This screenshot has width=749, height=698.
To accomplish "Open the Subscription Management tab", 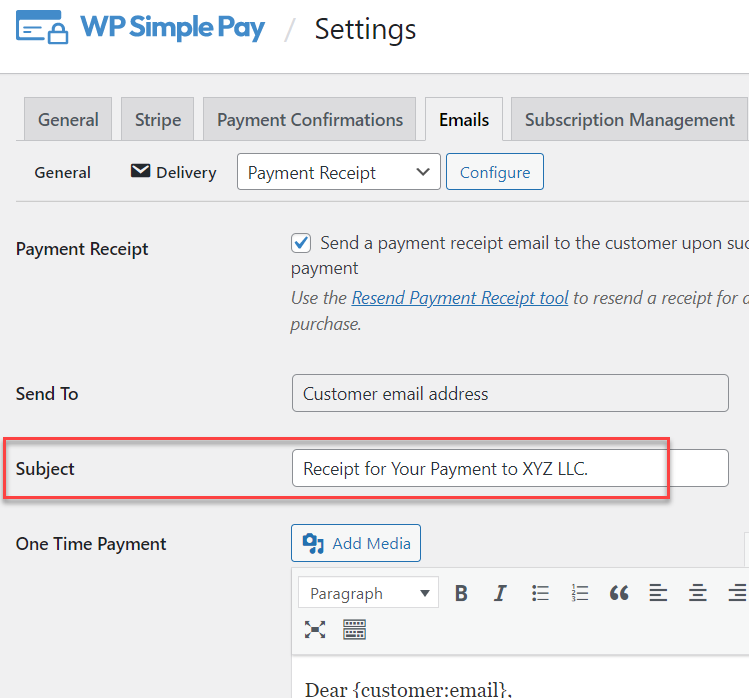I will (629, 119).
